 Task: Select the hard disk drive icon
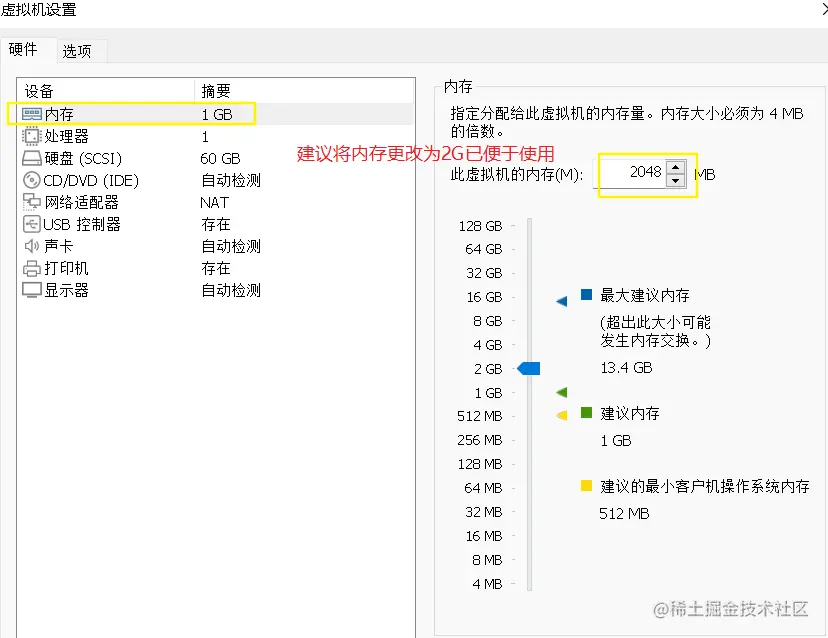pos(32,158)
